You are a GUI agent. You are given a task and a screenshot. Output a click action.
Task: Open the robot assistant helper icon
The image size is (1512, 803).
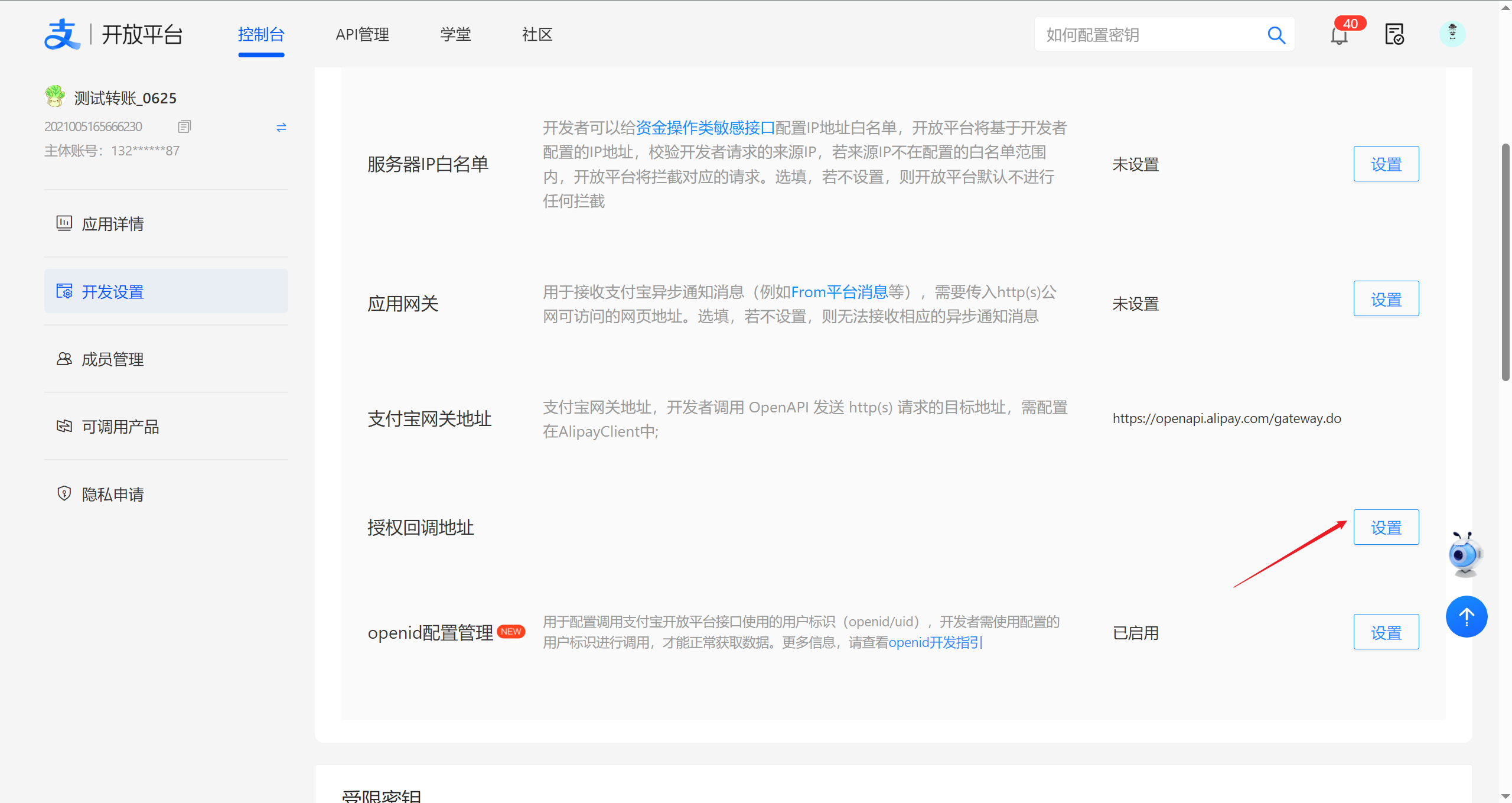coord(1465,554)
